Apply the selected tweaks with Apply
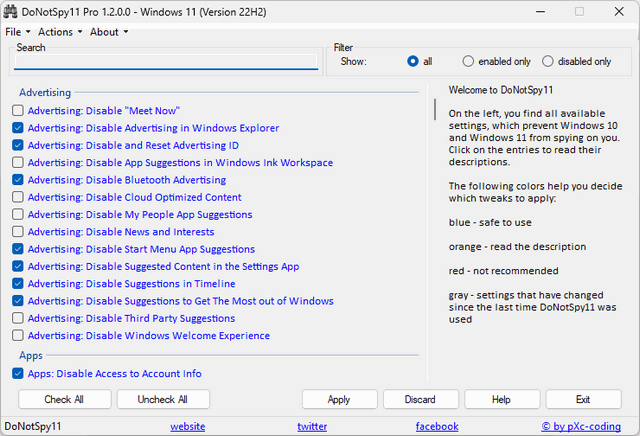The image size is (640, 436). (x=339, y=399)
